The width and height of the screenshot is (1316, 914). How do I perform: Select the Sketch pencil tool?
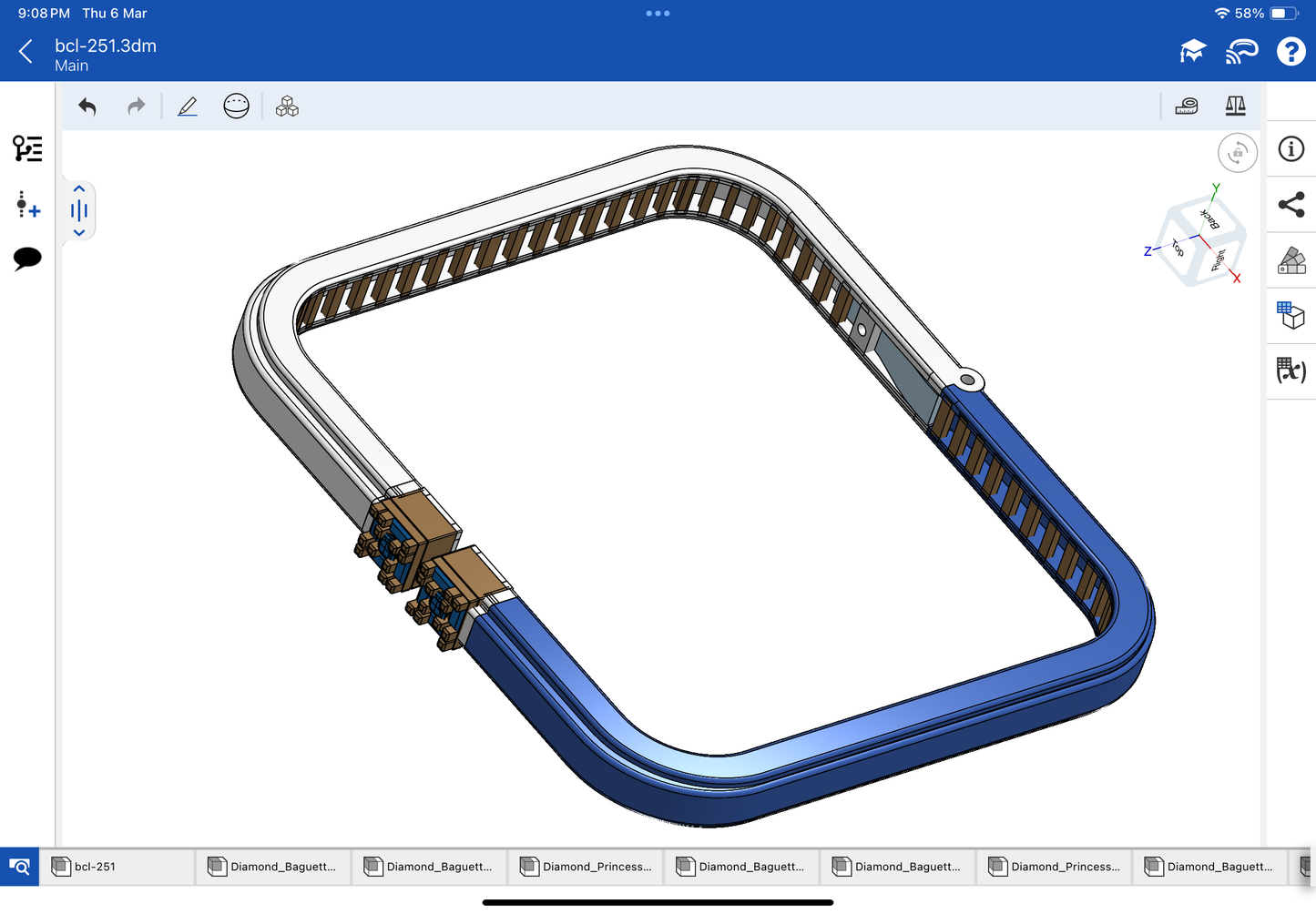188,107
